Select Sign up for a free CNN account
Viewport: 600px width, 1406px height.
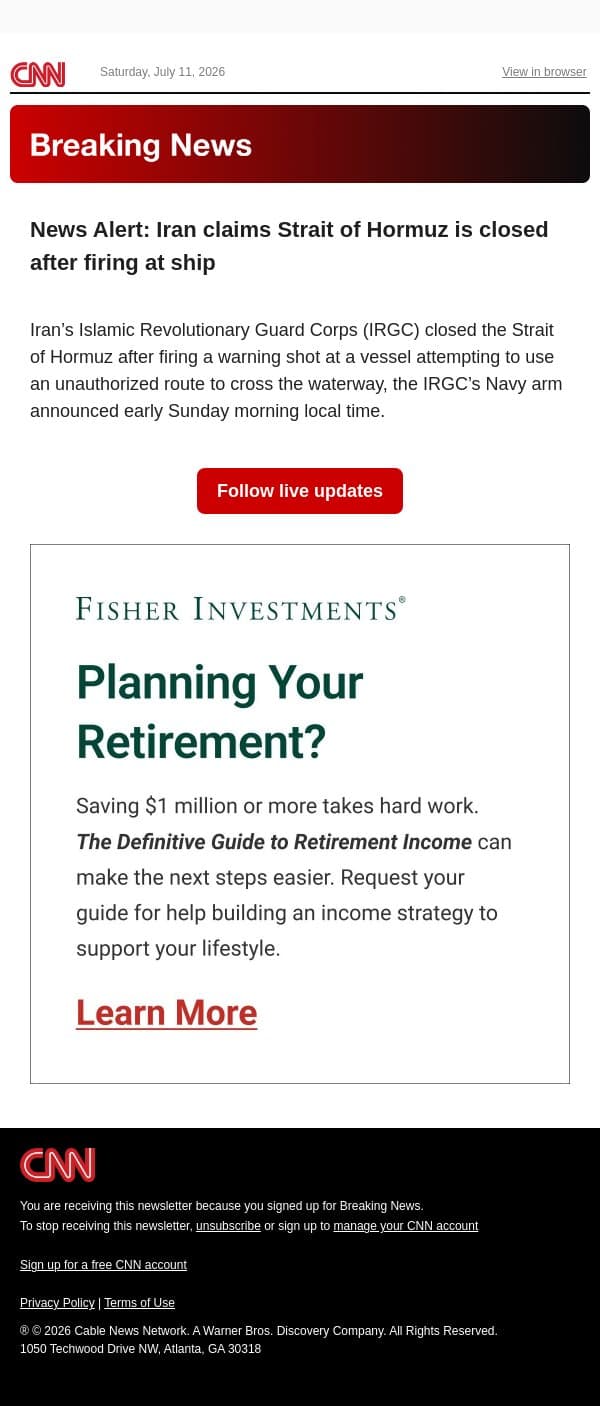tap(103, 1265)
